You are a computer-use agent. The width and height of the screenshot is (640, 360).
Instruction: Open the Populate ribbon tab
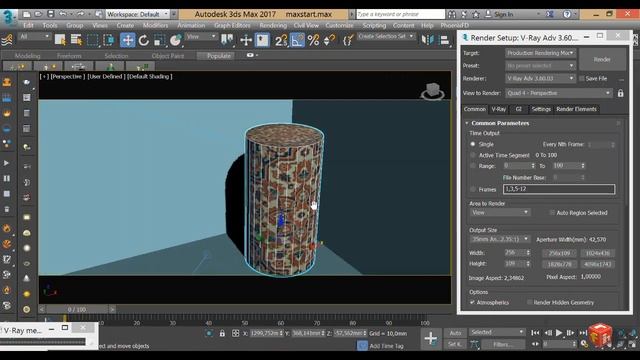[218, 56]
